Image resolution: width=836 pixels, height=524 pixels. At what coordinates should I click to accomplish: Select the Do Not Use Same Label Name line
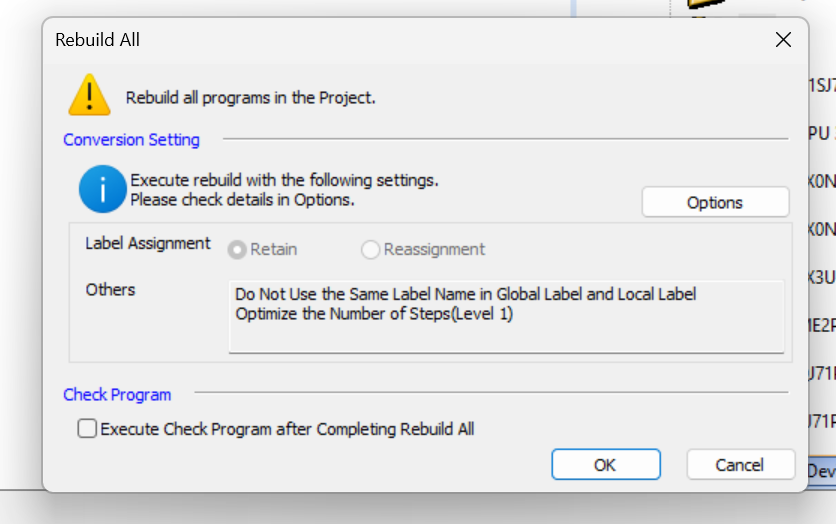pos(465,294)
